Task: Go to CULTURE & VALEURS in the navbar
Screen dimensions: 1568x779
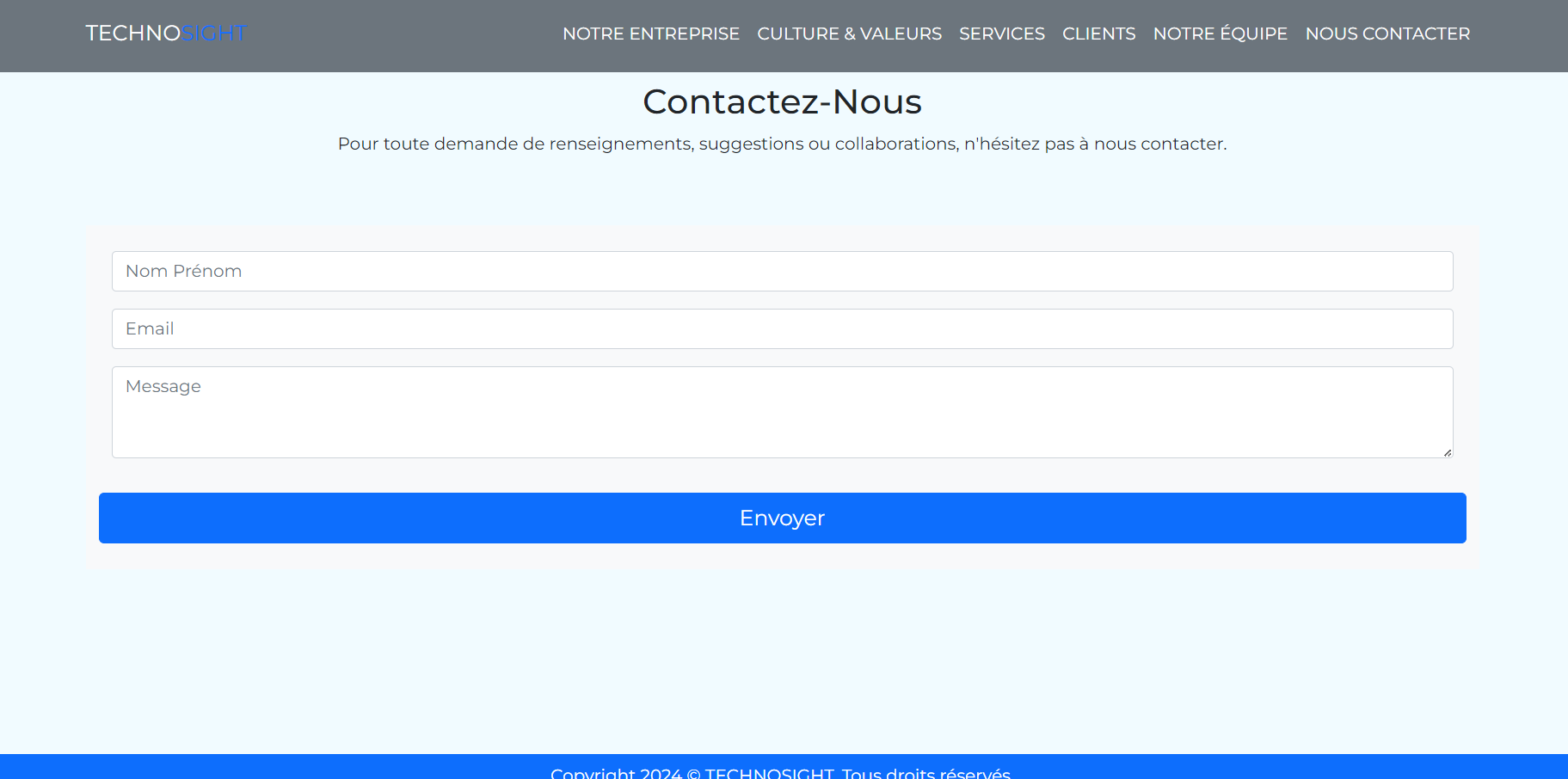Action: (849, 34)
